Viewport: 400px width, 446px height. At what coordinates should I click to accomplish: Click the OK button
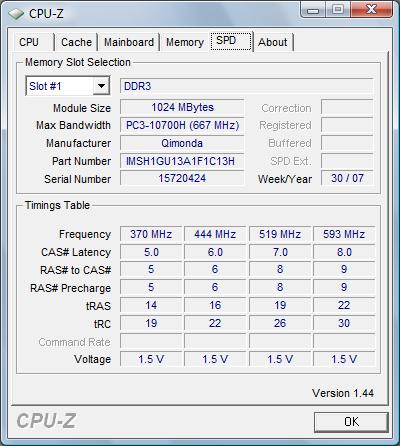351,422
